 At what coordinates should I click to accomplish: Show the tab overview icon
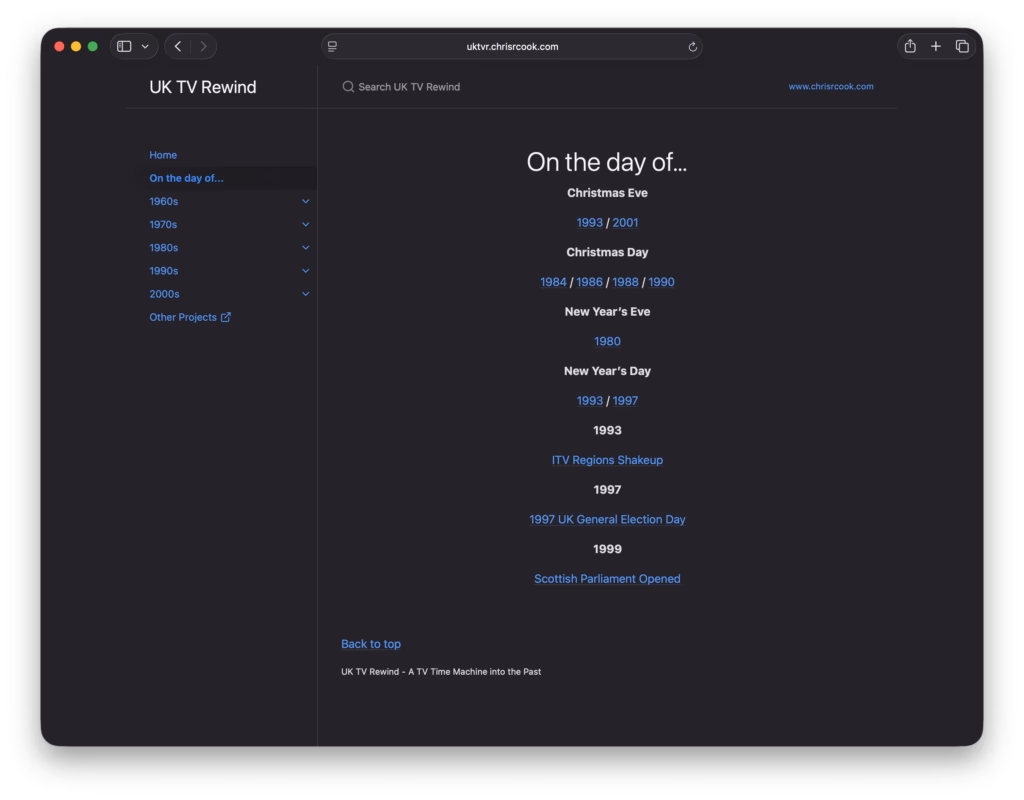962,46
